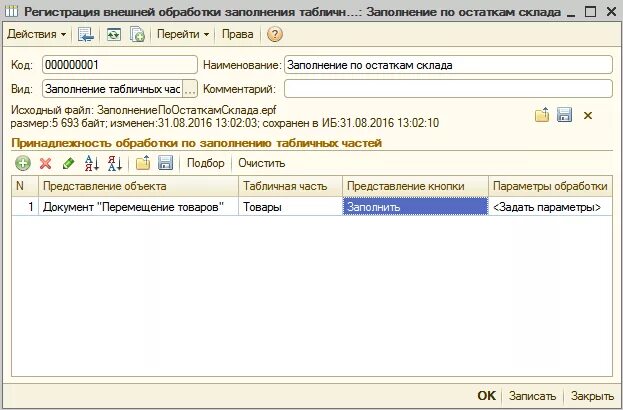Edit the row with the pencil icon

coord(68,163)
